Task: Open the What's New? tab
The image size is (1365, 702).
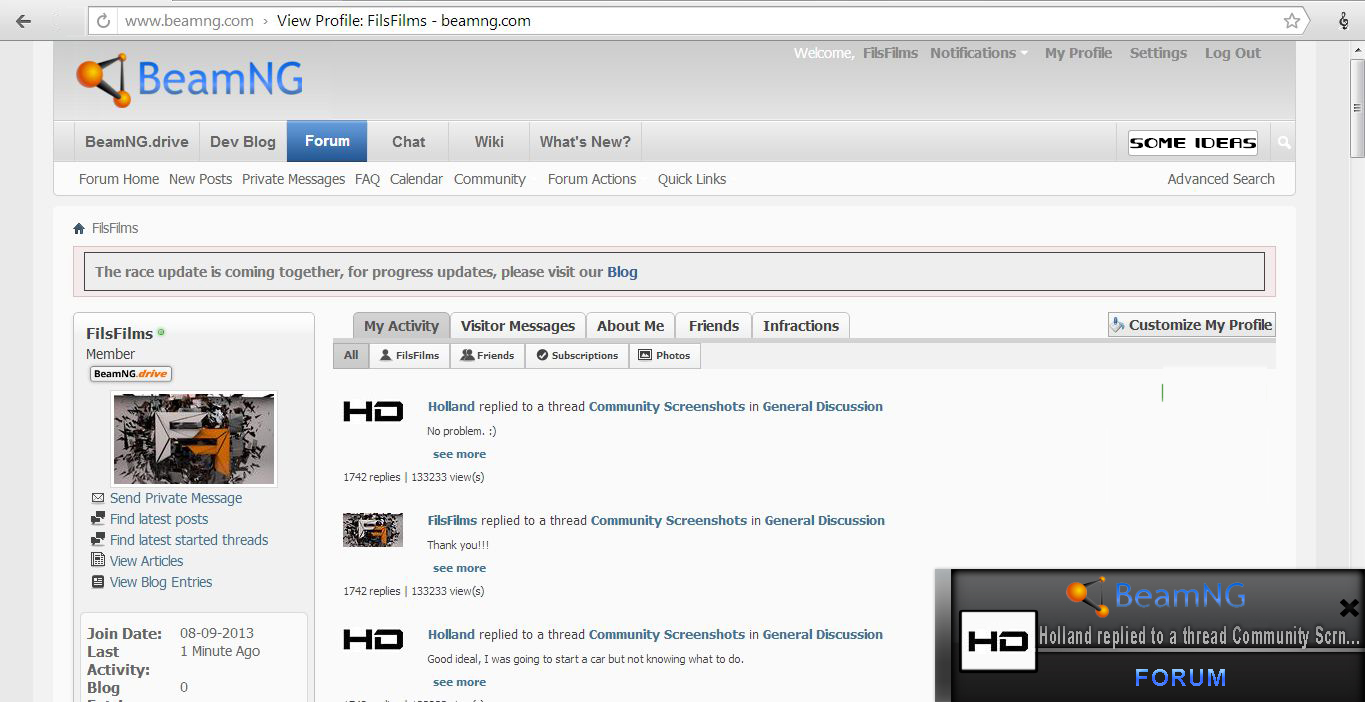Action: (585, 142)
